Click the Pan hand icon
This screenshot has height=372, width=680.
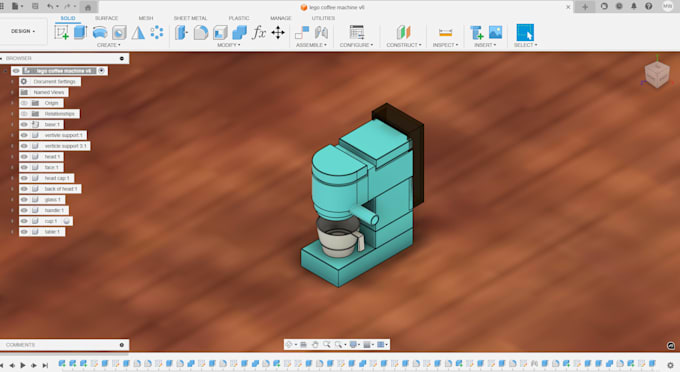(315, 345)
